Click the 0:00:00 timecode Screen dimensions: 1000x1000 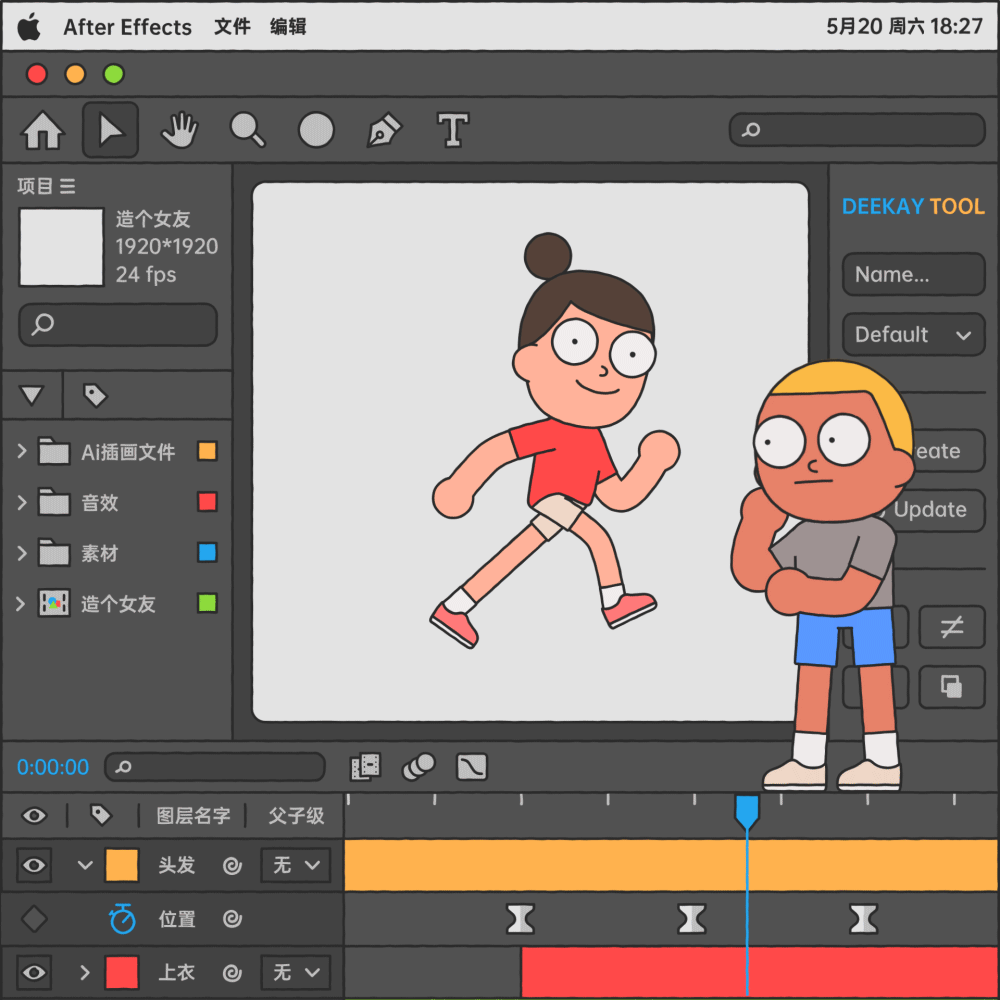52,767
